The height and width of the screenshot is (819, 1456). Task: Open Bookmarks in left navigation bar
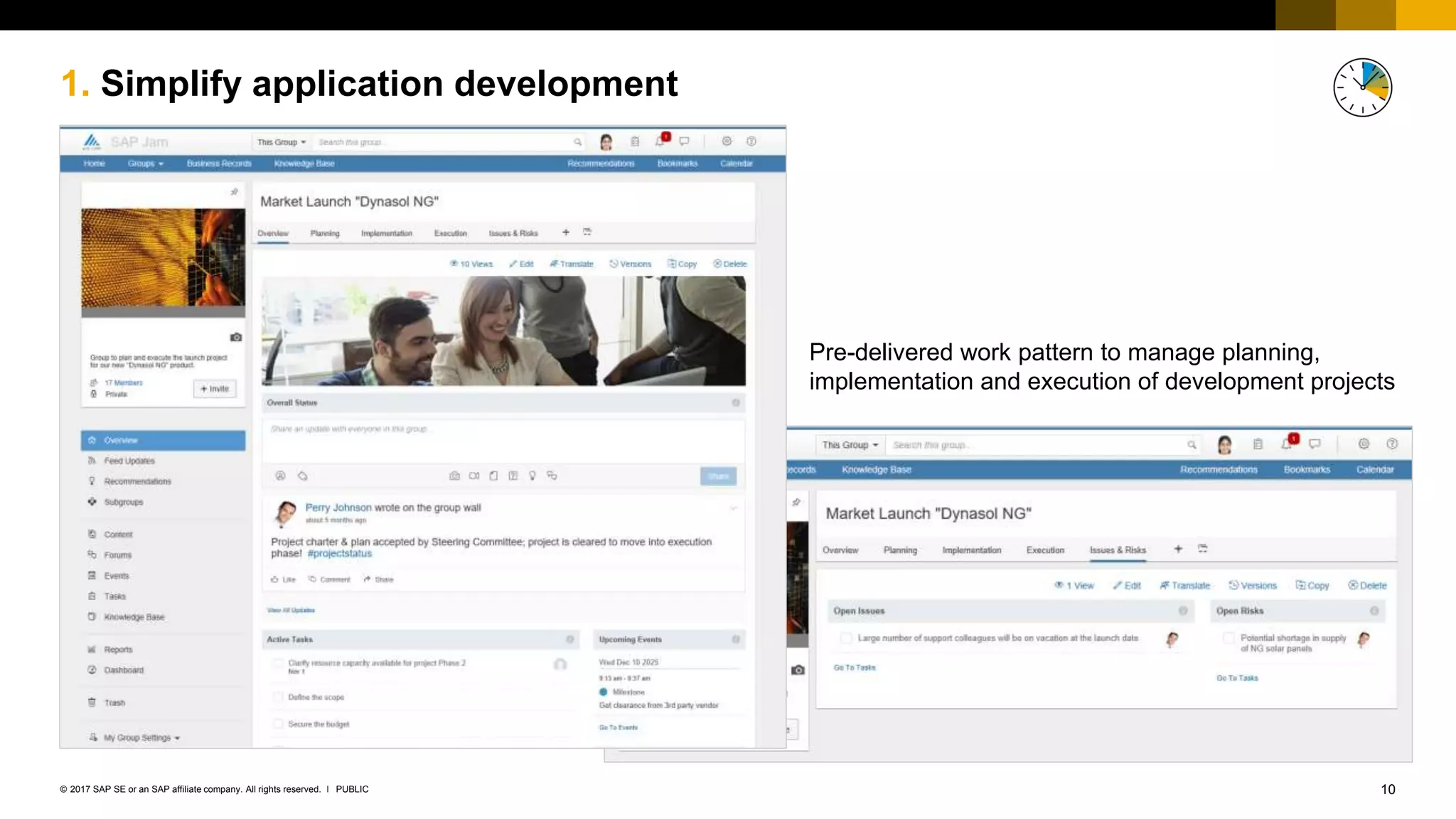pos(678,164)
